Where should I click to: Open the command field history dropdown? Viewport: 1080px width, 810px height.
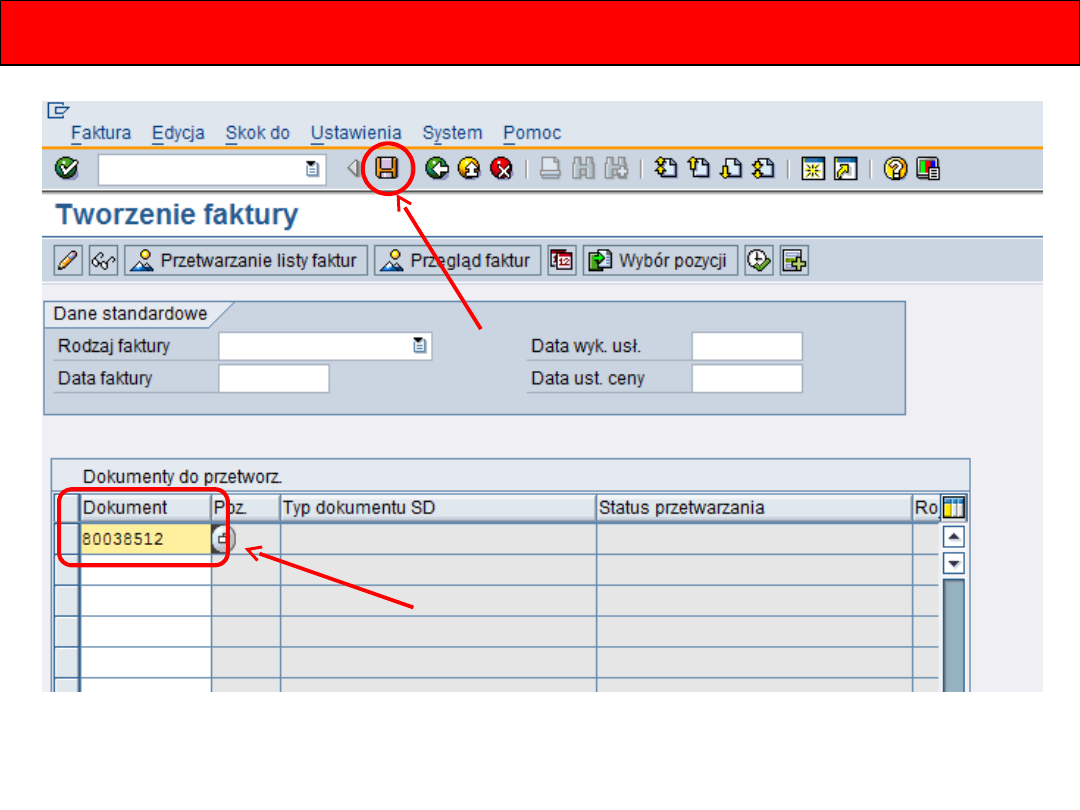(314, 170)
